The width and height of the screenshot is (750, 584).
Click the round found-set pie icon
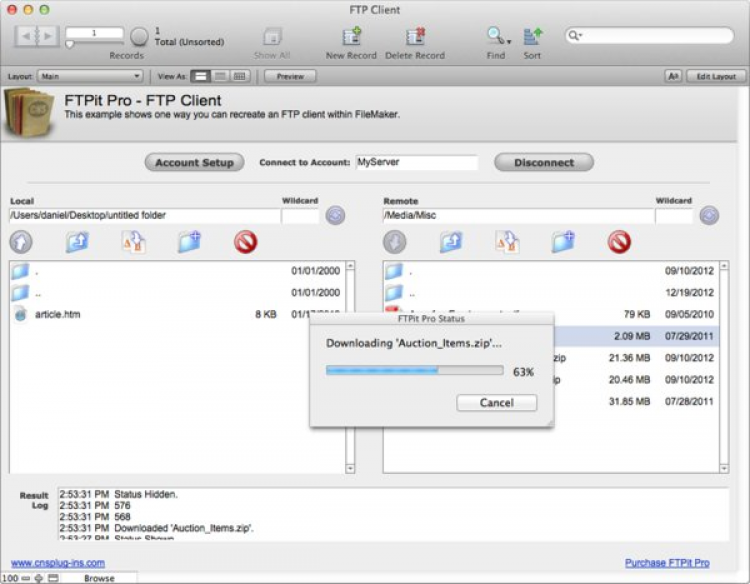(139, 36)
